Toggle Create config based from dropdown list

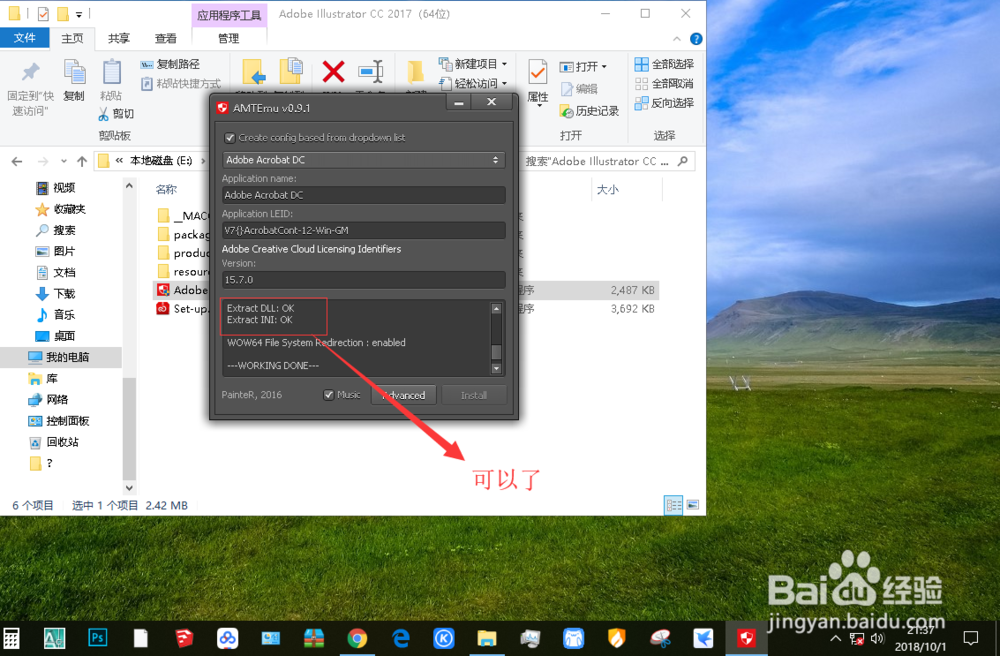tap(230, 138)
